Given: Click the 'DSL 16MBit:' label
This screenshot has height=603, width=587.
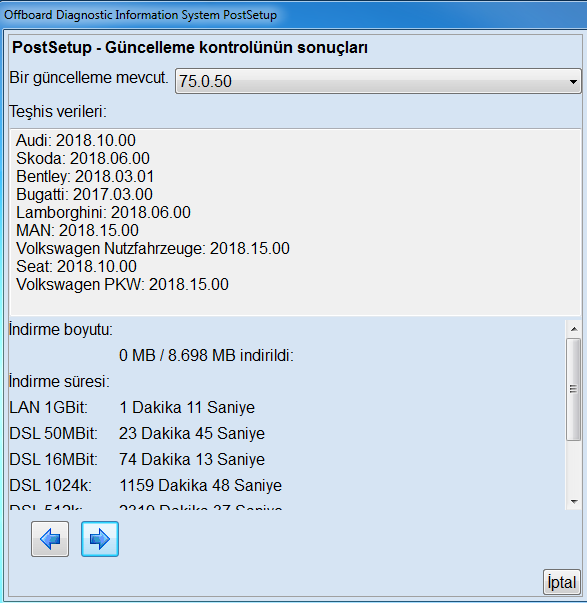Looking at the screenshot, I should click(x=53, y=459).
